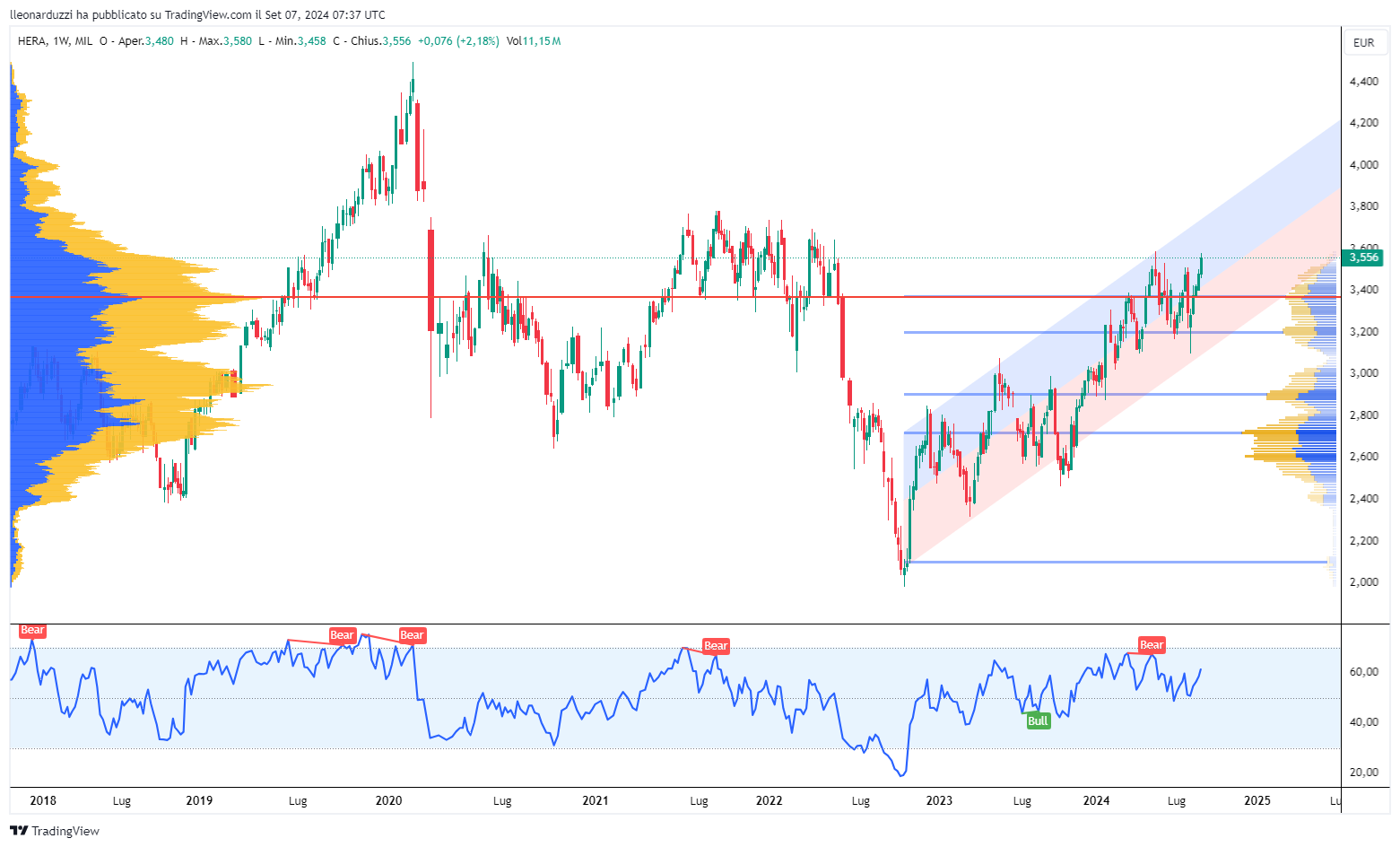Click the 2023 time axis label
Viewport: 1400px width, 847px height.
coord(939,800)
